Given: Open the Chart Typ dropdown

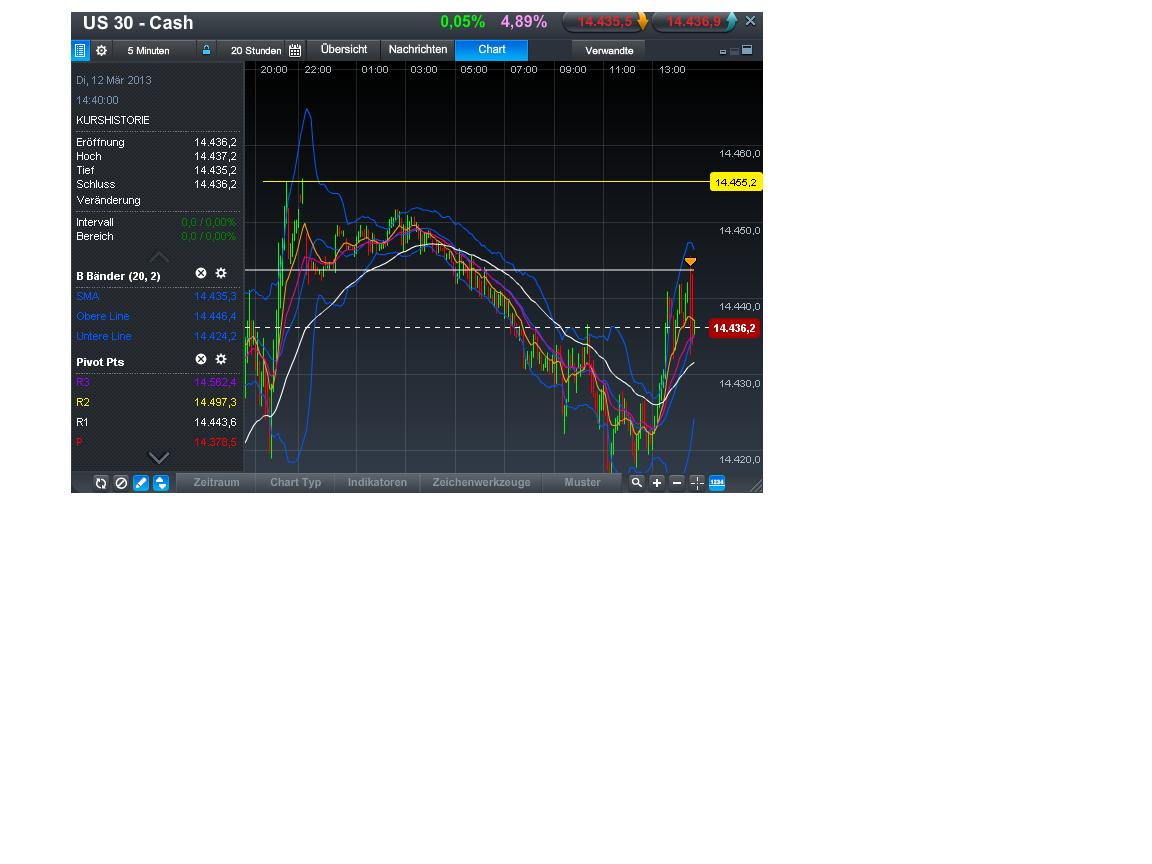Looking at the screenshot, I should click(295, 482).
